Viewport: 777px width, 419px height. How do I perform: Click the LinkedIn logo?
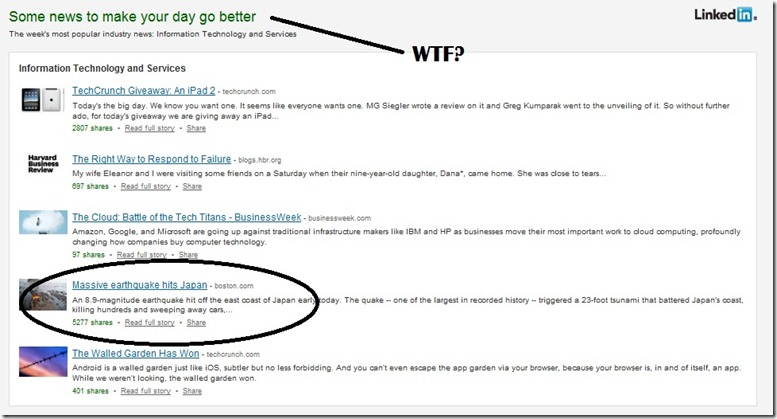[x=725, y=15]
